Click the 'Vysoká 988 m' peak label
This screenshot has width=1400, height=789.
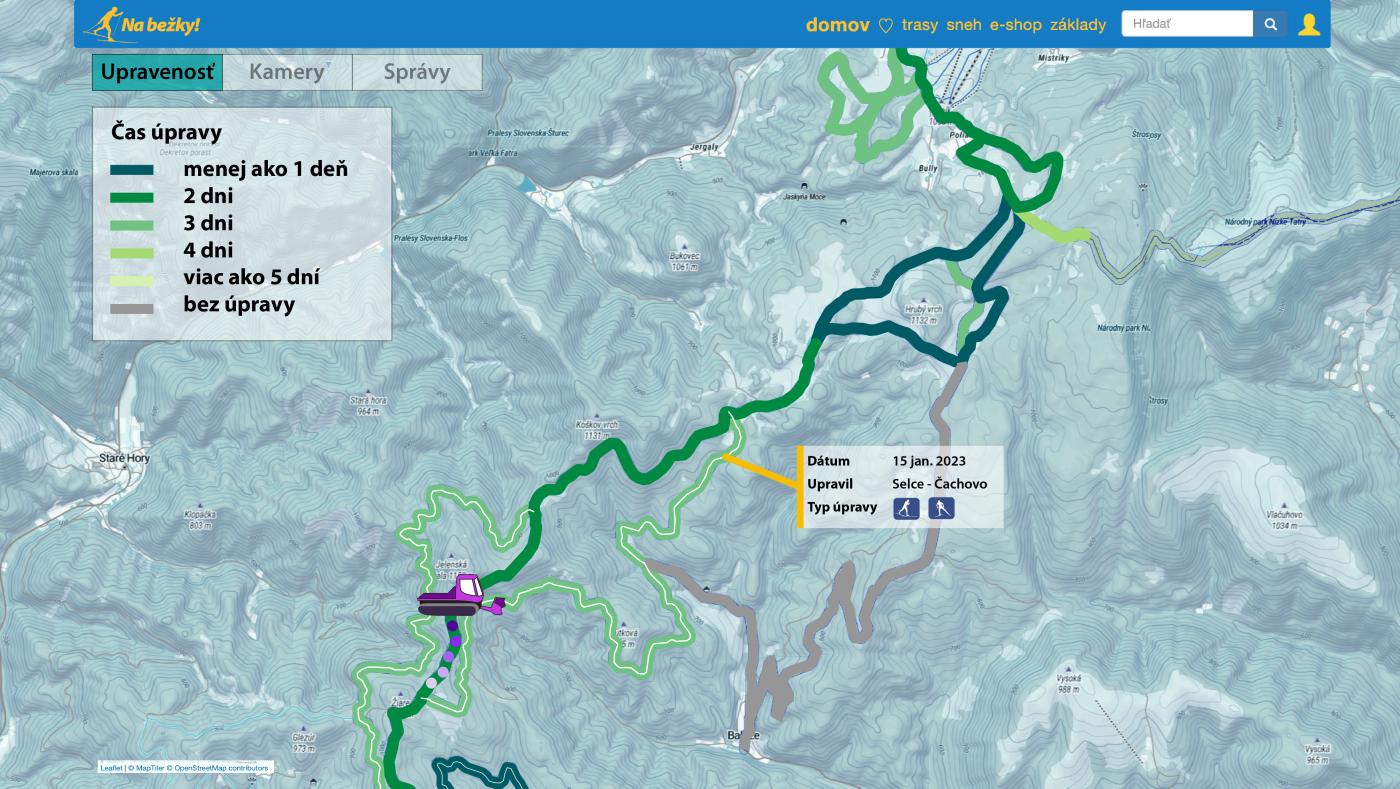click(1068, 683)
